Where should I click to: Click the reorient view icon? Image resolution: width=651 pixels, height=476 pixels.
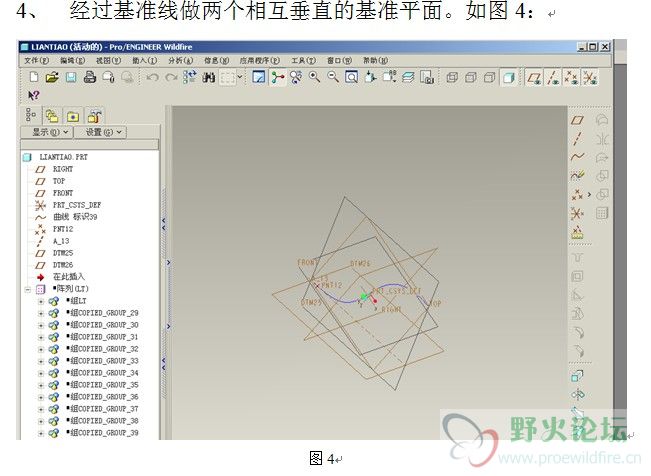pyautogui.click(x=370, y=77)
